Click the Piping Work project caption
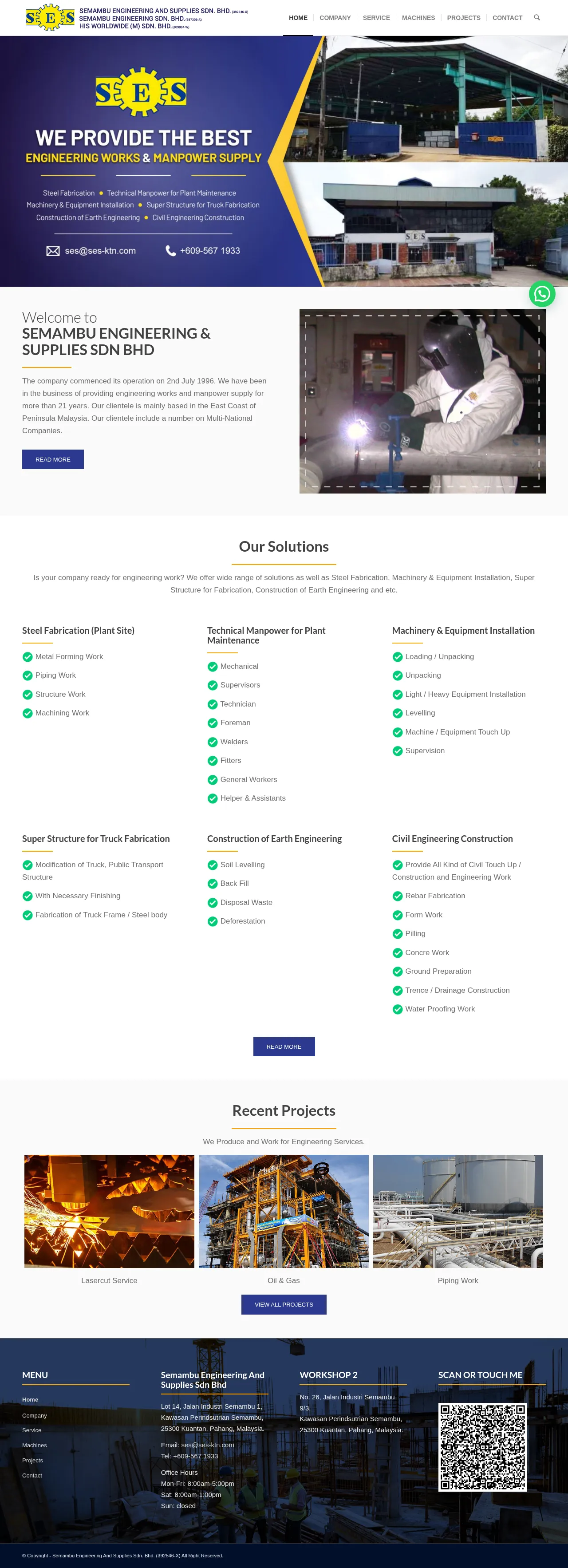The height and width of the screenshot is (1568, 568). point(458,1281)
